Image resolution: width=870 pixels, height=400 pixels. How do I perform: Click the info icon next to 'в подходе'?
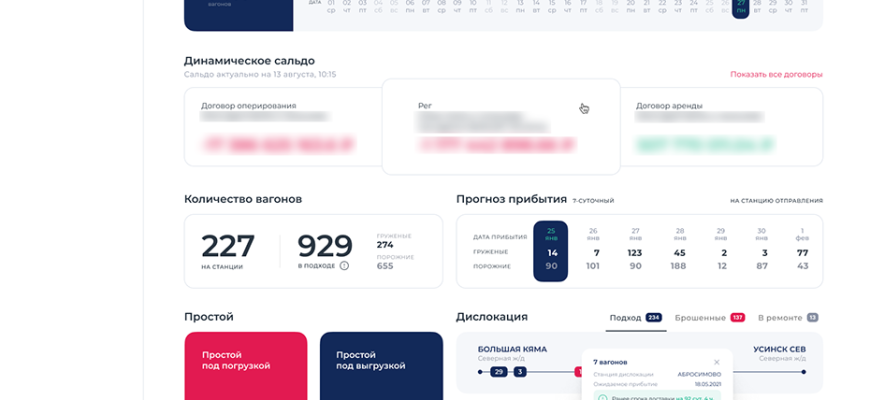point(344,266)
